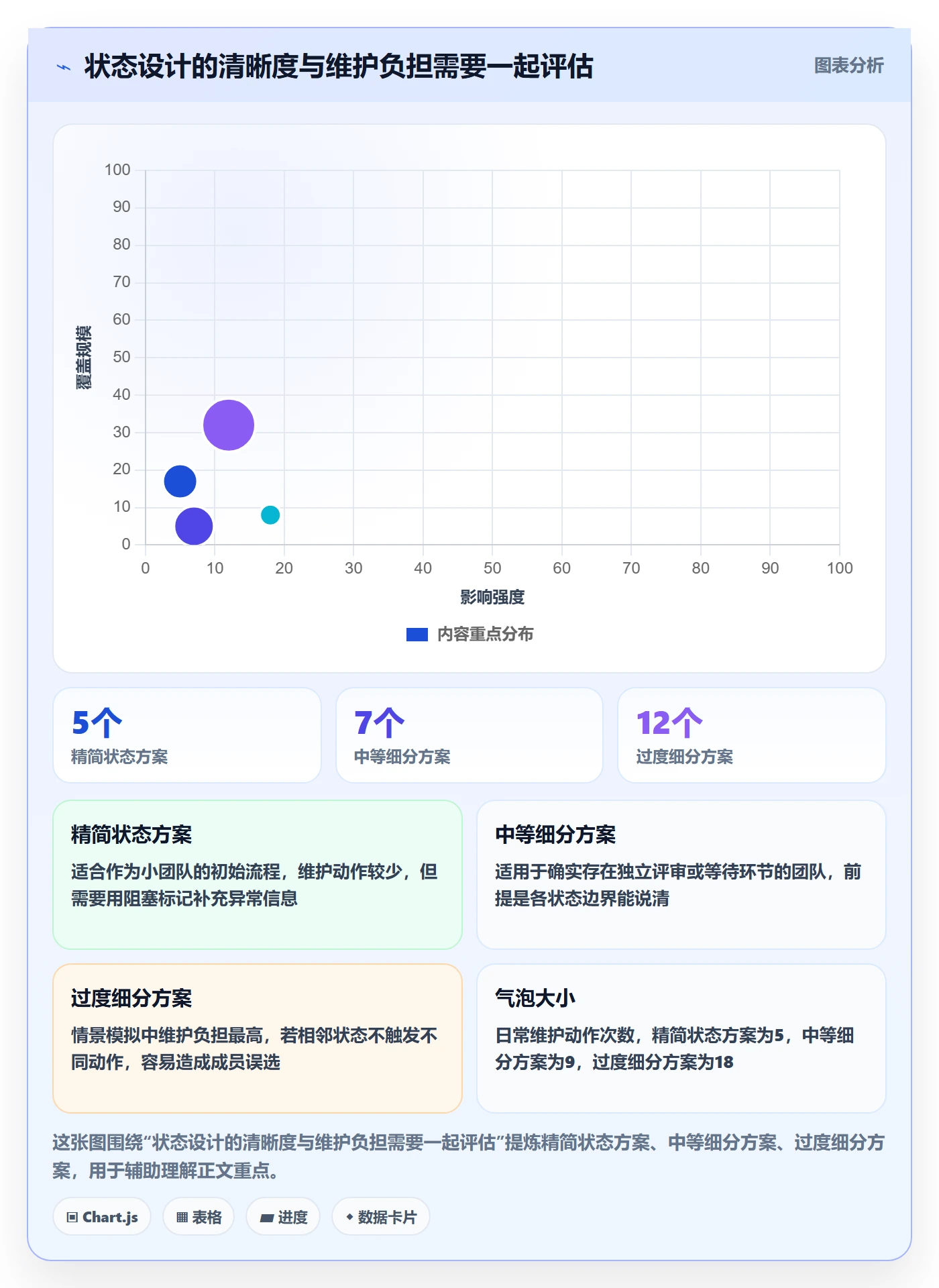939x1288 pixels.
Task: Click the small cyan bubble on the chart
Action: [x=270, y=515]
